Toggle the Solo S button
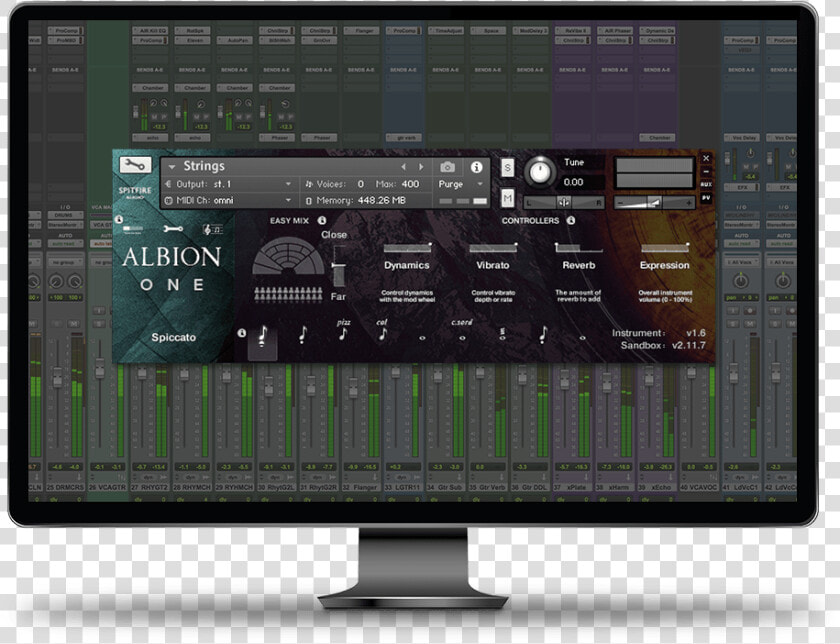840x644 pixels. [x=507, y=168]
